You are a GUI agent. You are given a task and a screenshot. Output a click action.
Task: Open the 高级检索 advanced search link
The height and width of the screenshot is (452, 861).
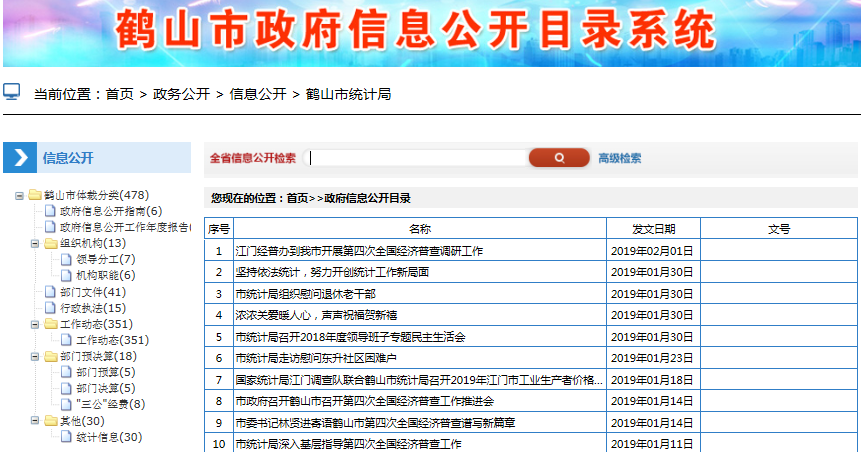pyautogui.click(x=619, y=158)
